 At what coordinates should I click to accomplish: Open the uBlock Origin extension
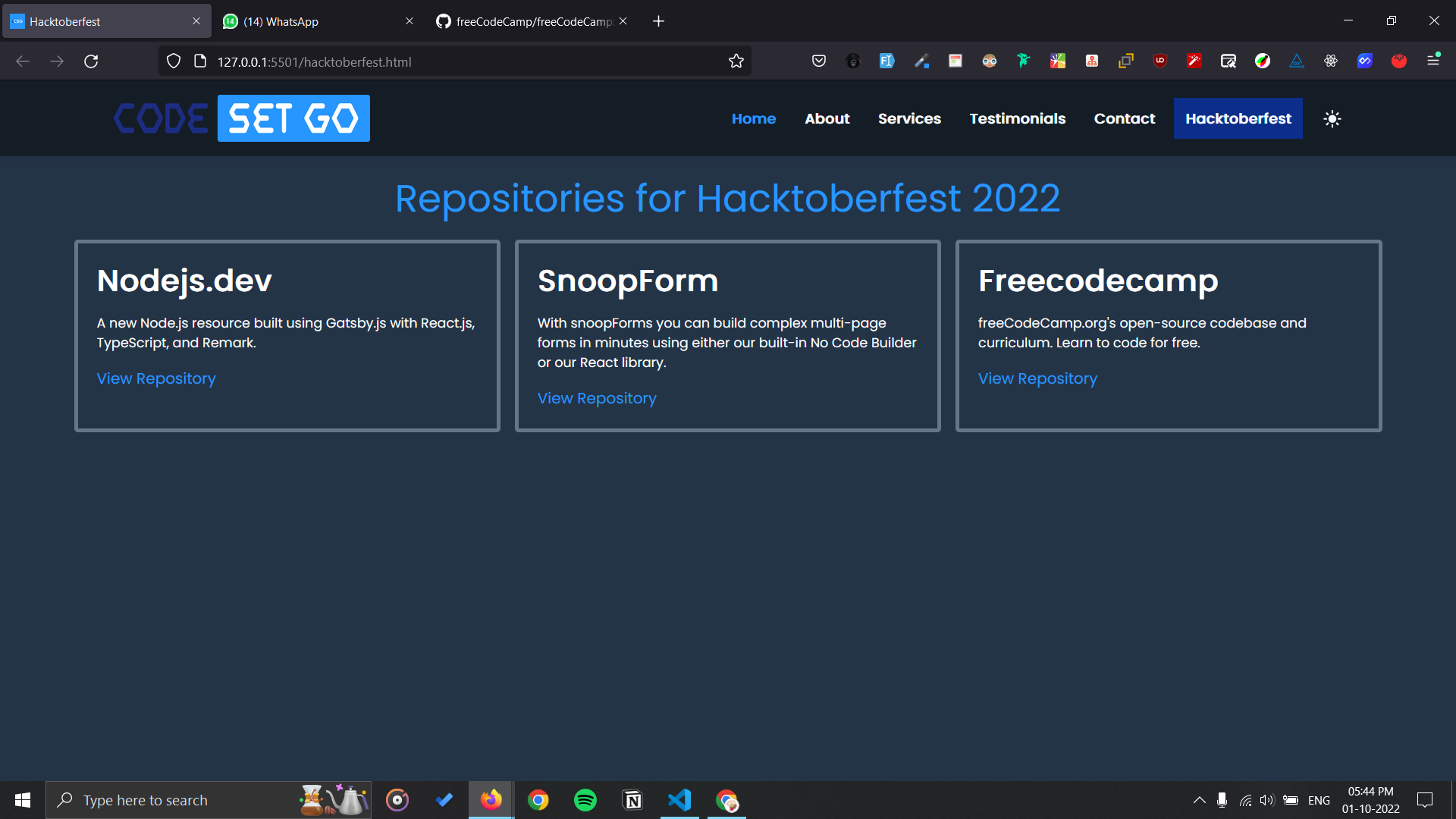pos(1159,61)
